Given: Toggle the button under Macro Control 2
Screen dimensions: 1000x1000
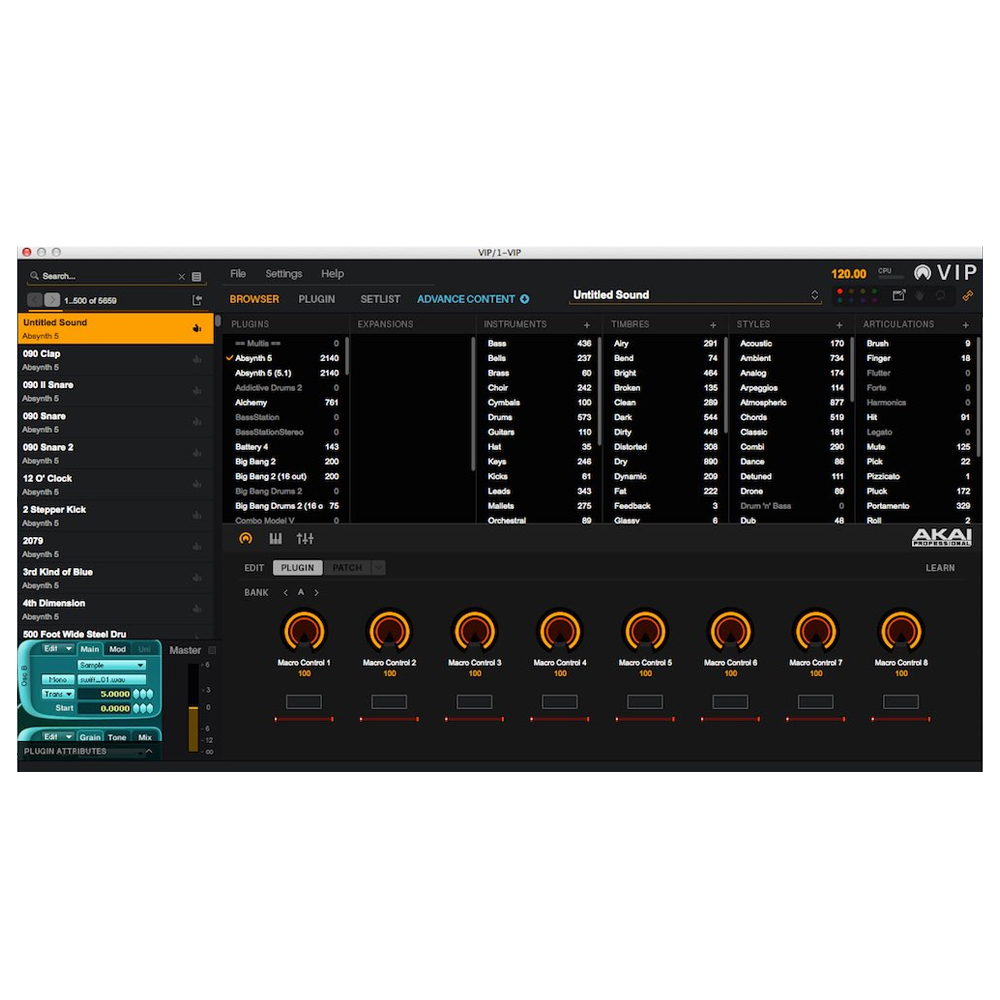Looking at the screenshot, I should pos(389,702).
